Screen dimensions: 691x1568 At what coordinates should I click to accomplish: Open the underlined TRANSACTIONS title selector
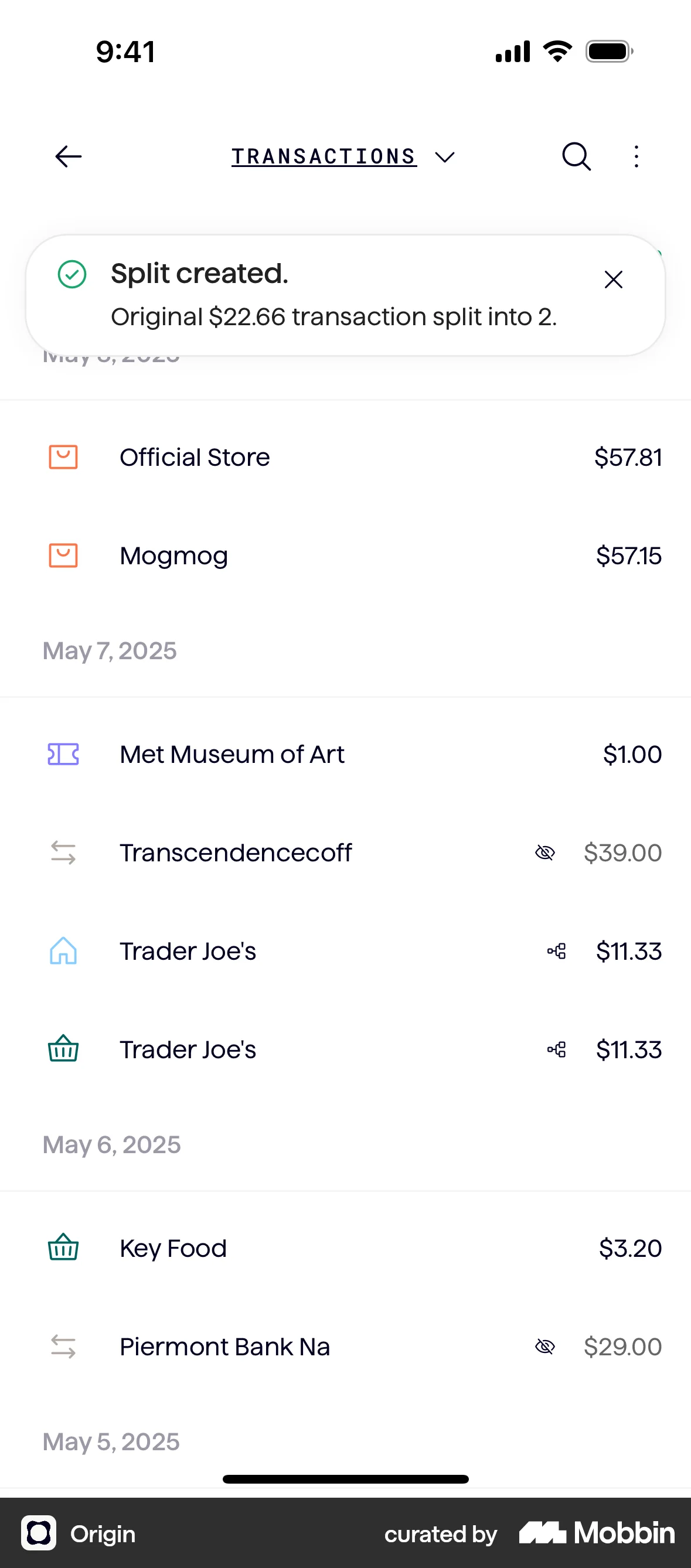pos(324,156)
